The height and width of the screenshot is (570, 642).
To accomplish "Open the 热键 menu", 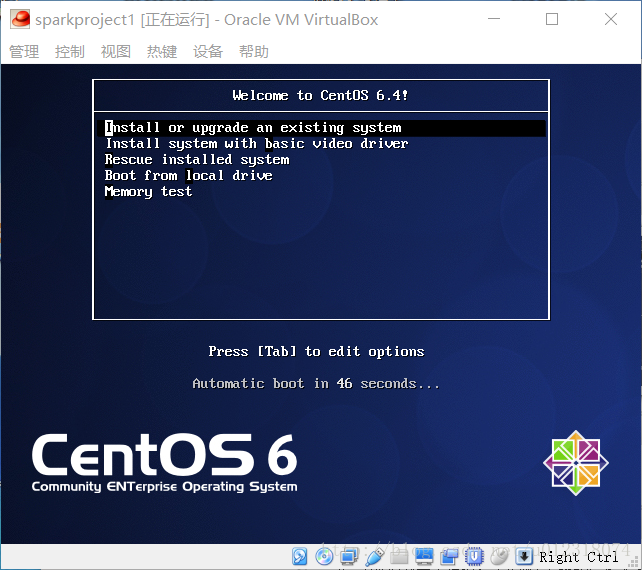I will point(162,52).
